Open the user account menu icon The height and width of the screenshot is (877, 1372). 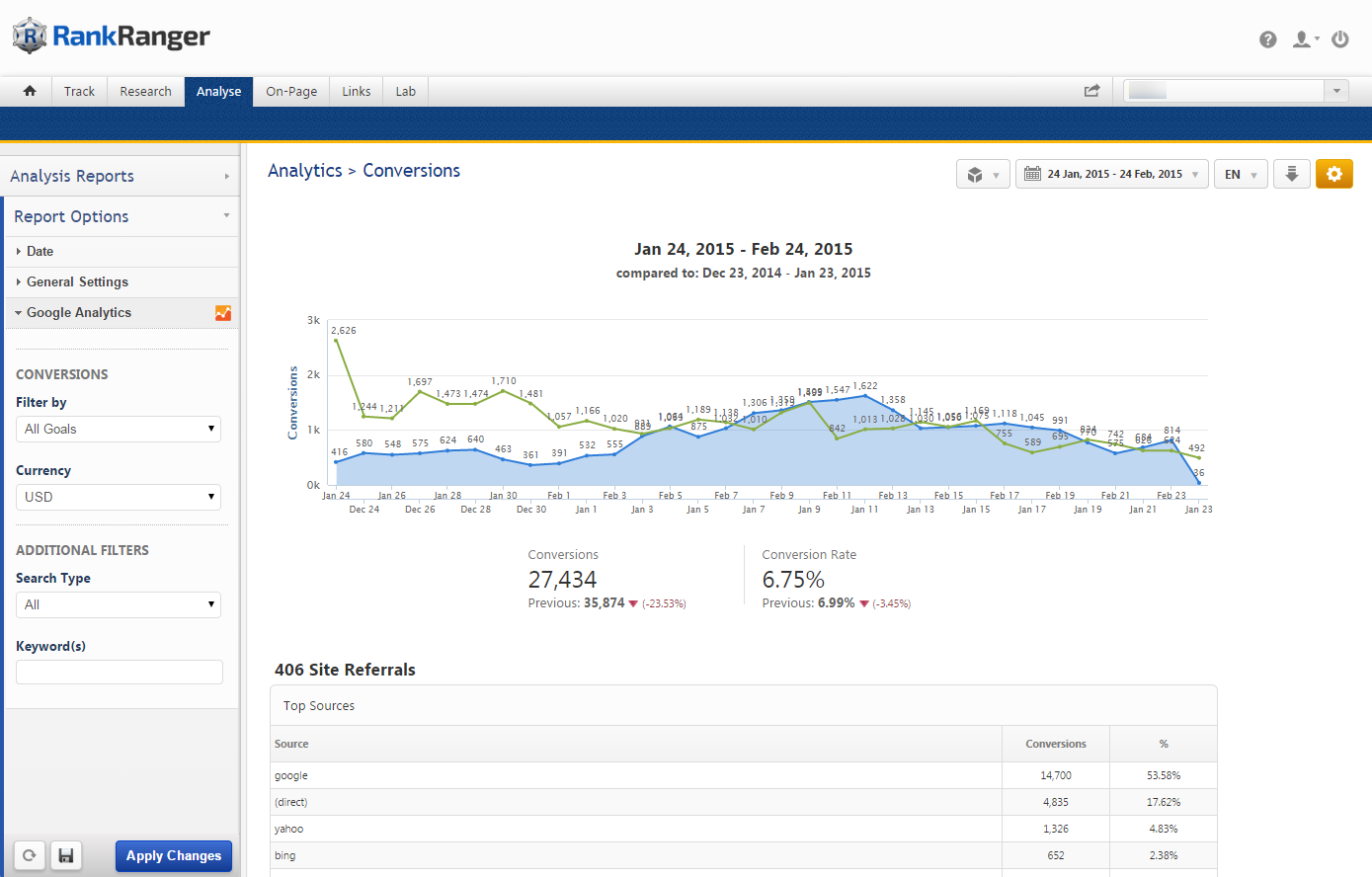click(x=1304, y=40)
